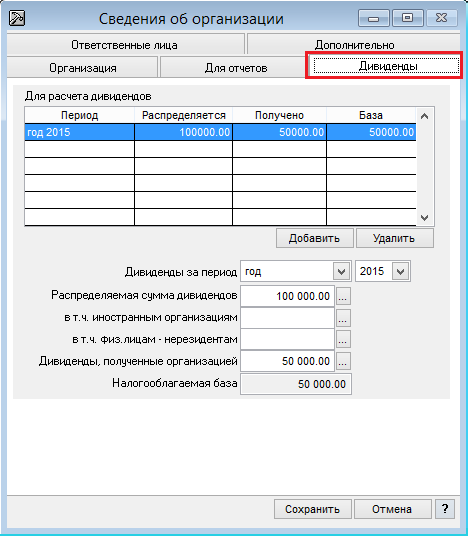Select the год 2015 table row
The width and height of the screenshot is (468, 536).
pyautogui.click(x=220, y=132)
